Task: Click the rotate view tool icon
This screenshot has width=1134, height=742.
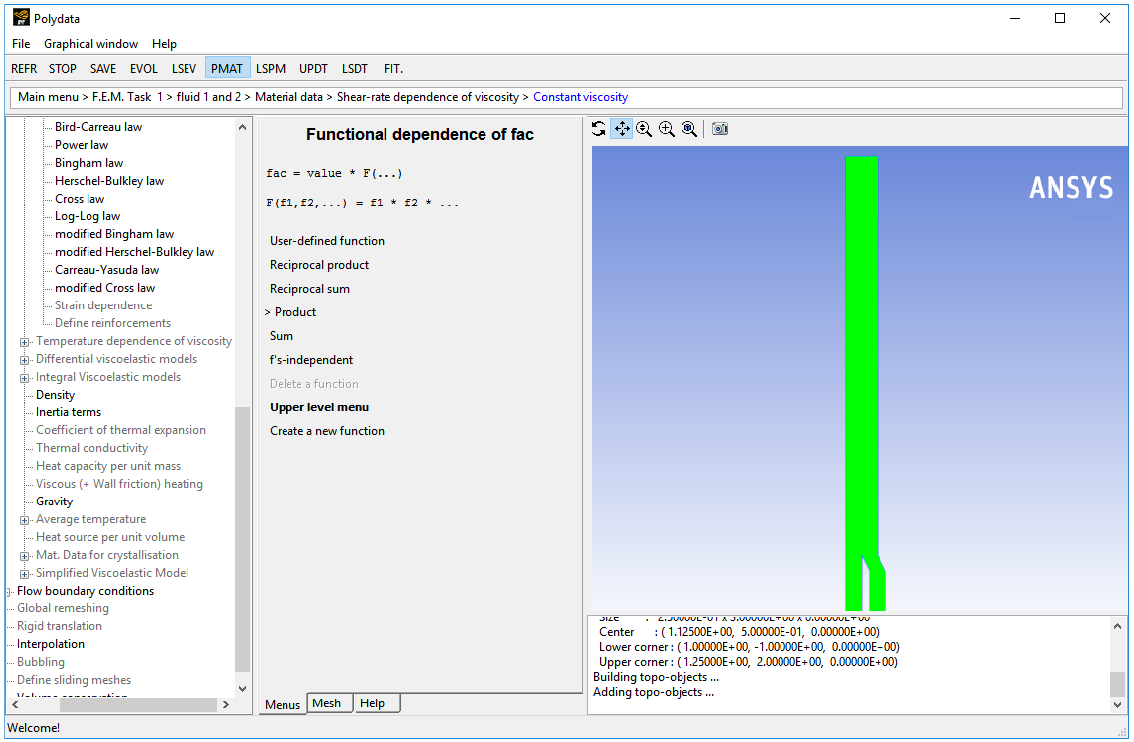Action: 599,129
